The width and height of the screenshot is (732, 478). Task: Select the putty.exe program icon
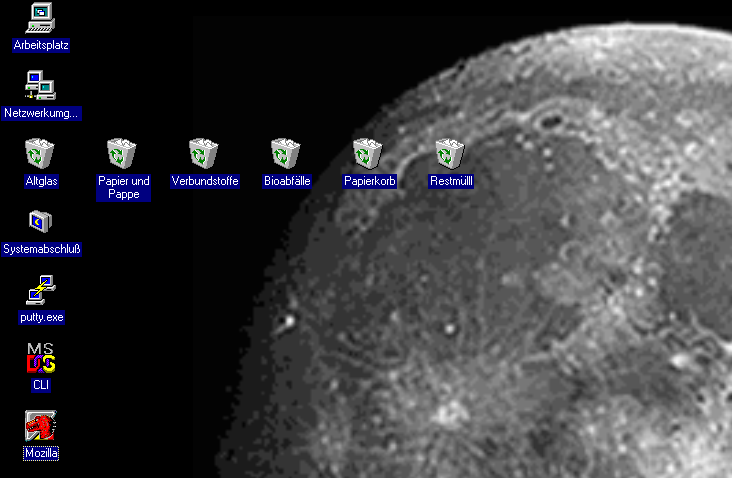pyautogui.click(x=41, y=290)
